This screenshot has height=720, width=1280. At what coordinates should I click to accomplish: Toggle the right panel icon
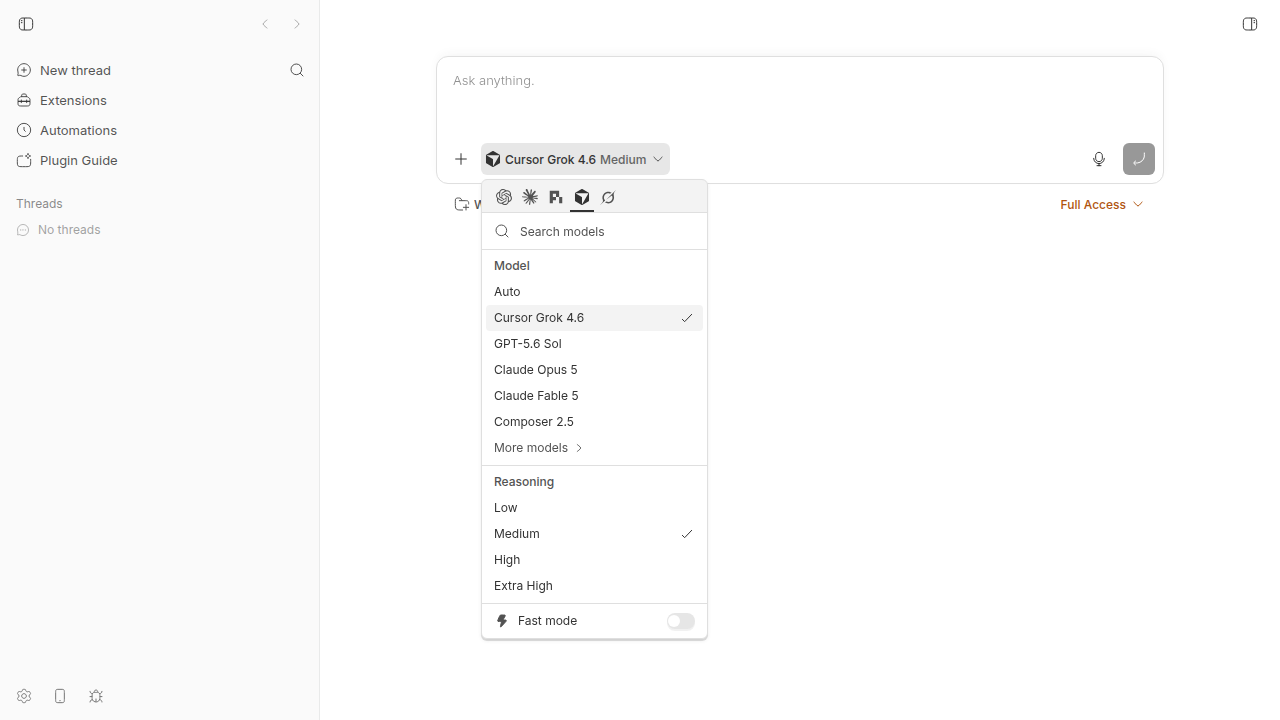point(1250,24)
